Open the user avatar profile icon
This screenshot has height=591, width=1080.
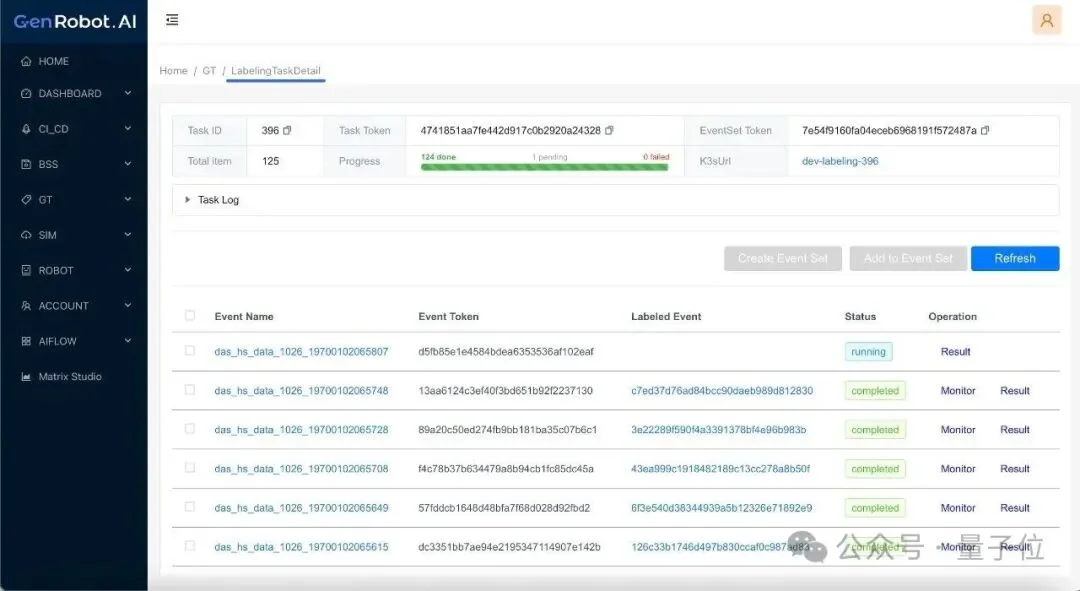tap(1046, 20)
